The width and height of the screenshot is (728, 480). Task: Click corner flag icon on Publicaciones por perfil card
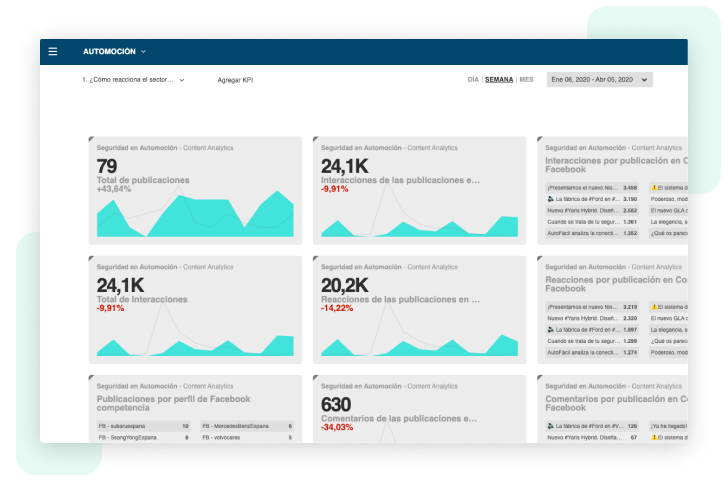point(91,377)
